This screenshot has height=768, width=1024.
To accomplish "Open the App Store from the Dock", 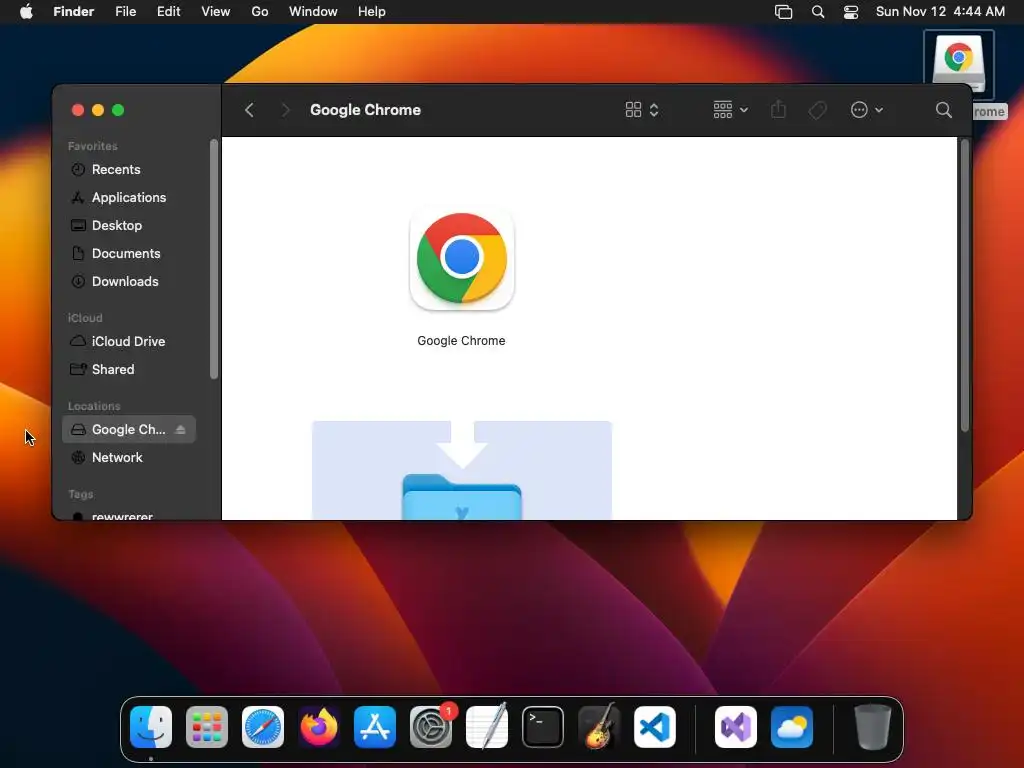I will click(x=375, y=727).
